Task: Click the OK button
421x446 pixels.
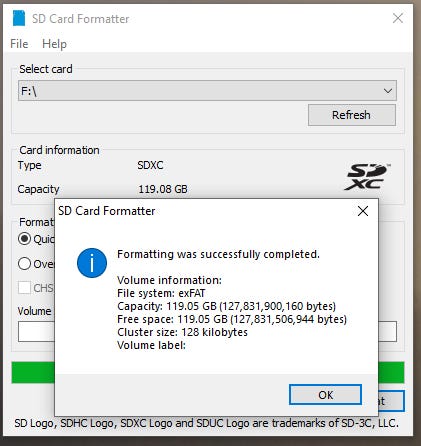Action: (x=325, y=395)
